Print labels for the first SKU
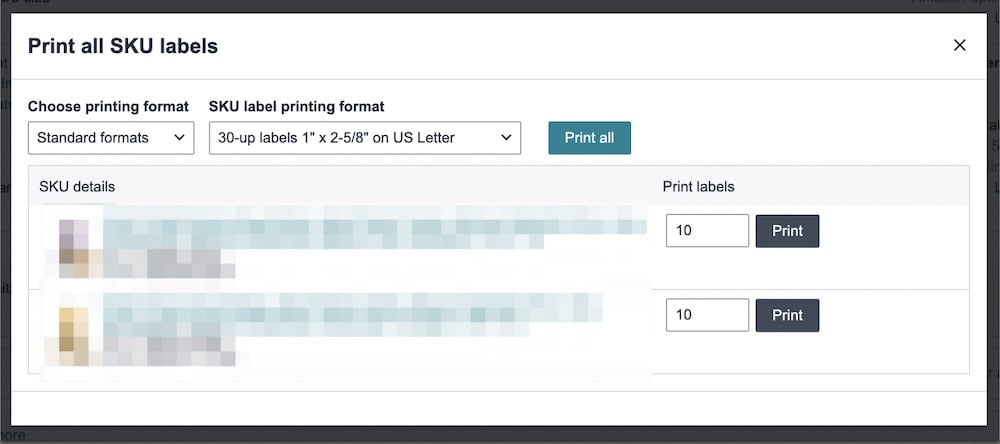This screenshot has width=1000, height=444. [x=787, y=231]
